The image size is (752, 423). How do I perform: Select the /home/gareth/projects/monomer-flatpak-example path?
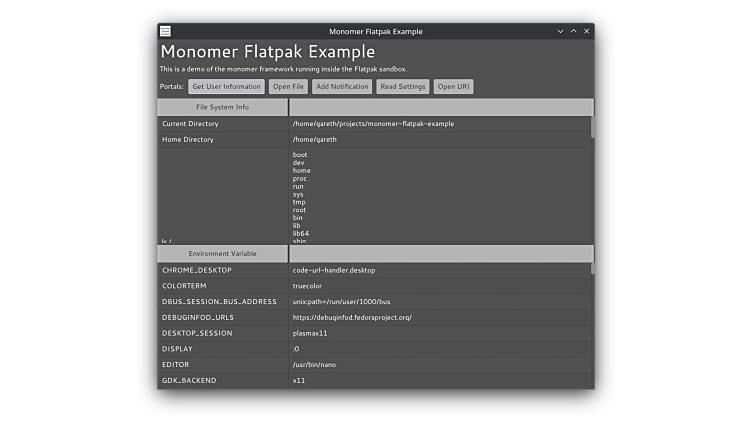(x=373, y=124)
